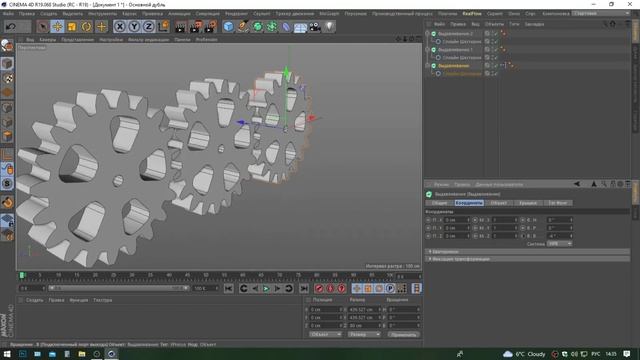The height and width of the screenshot is (360, 640).
Task: Open the Создать menu
Action: click(49, 14)
